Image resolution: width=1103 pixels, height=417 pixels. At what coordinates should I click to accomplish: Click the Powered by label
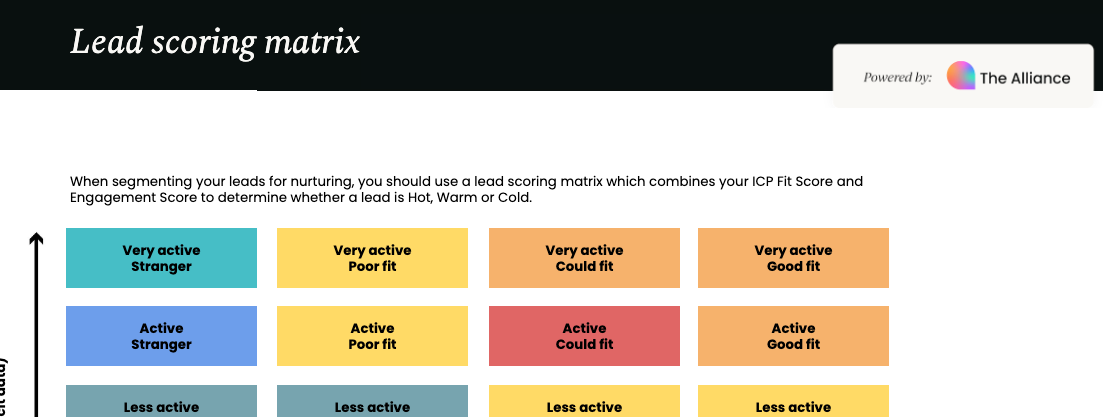pyautogui.click(x=898, y=77)
